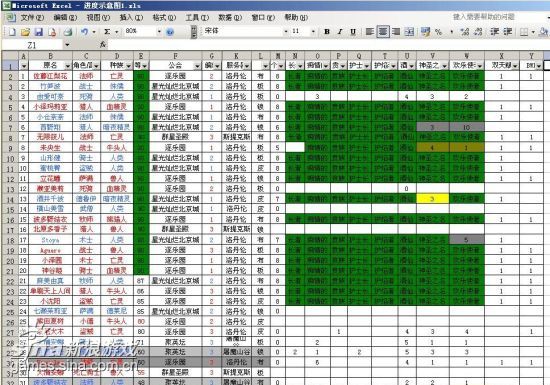Click the font name box 宋体
Image resolution: width=550 pixels, height=385 pixels.
[243, 32]
